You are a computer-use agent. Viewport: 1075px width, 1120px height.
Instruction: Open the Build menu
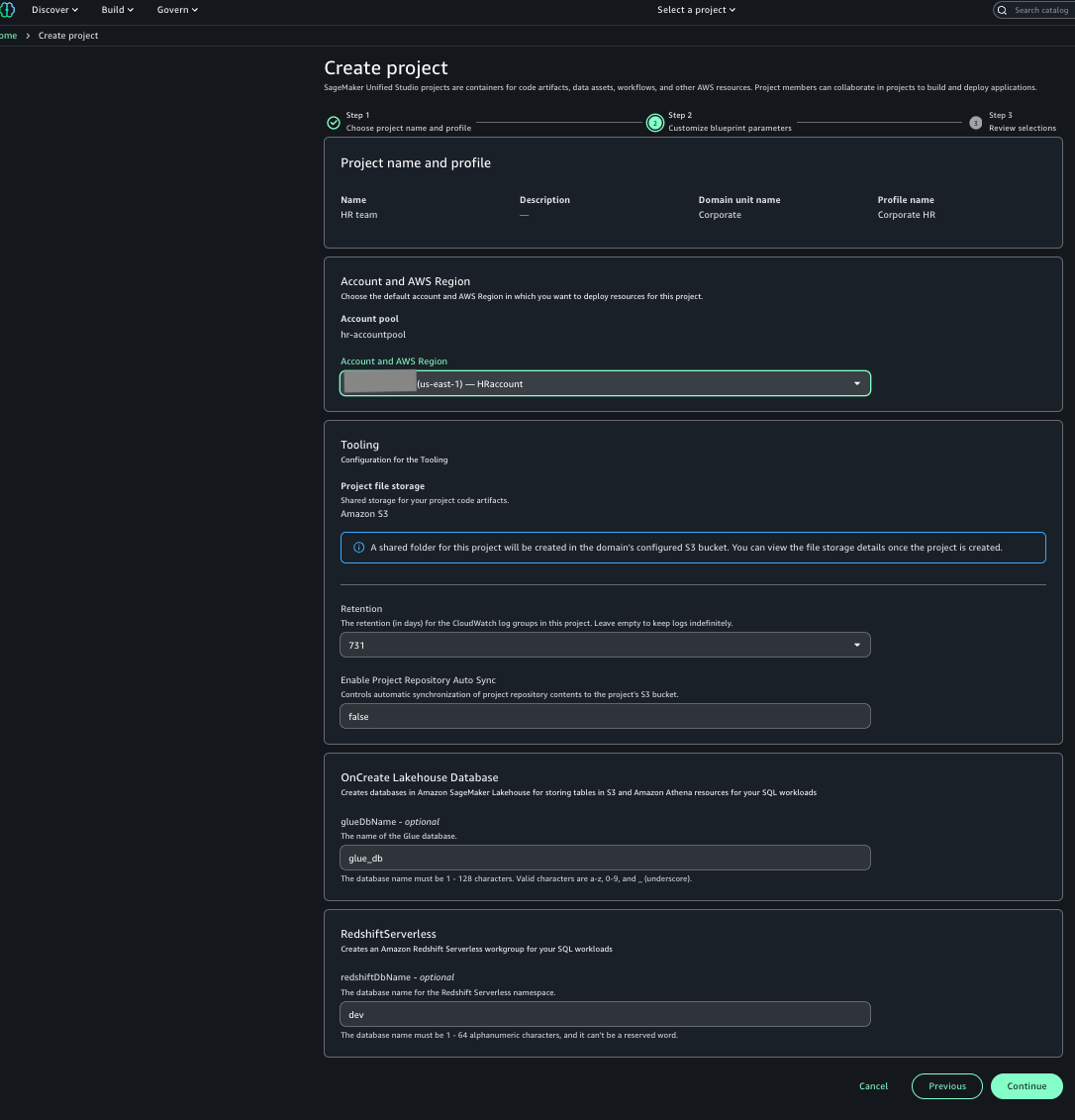pos(117,9)
